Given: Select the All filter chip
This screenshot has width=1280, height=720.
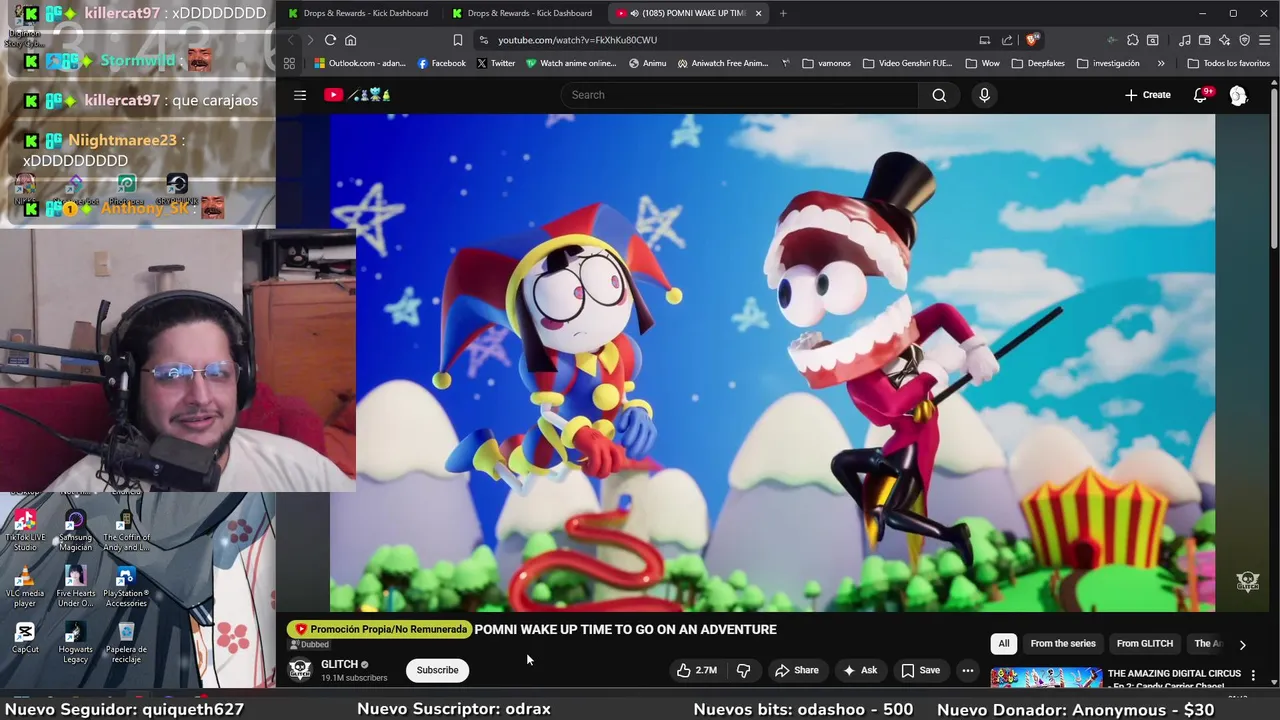Looking at the screenshot, I should (1004, 644).
